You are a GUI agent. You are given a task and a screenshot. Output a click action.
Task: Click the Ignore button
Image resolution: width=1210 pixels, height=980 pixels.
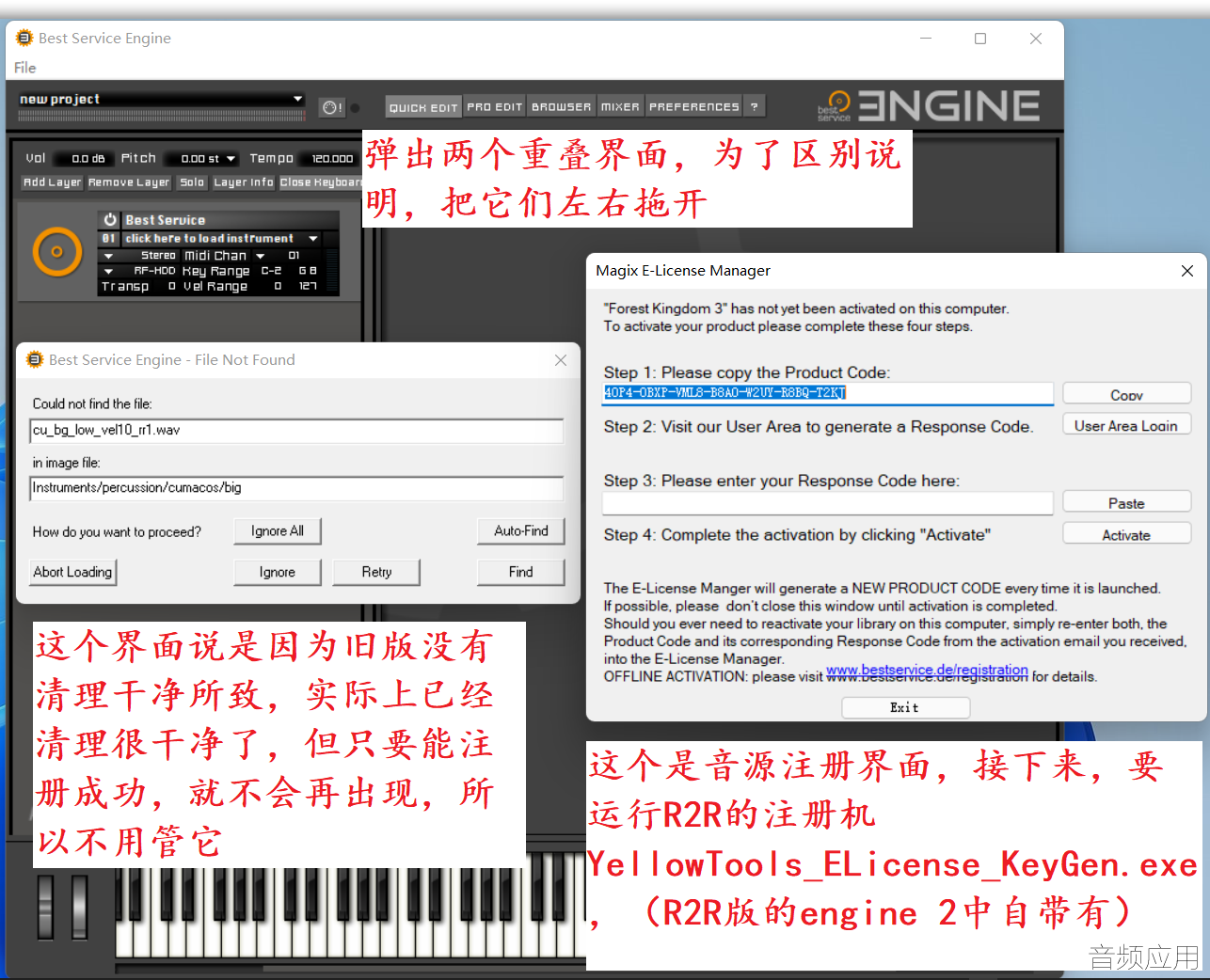click(x=278, y=572)
